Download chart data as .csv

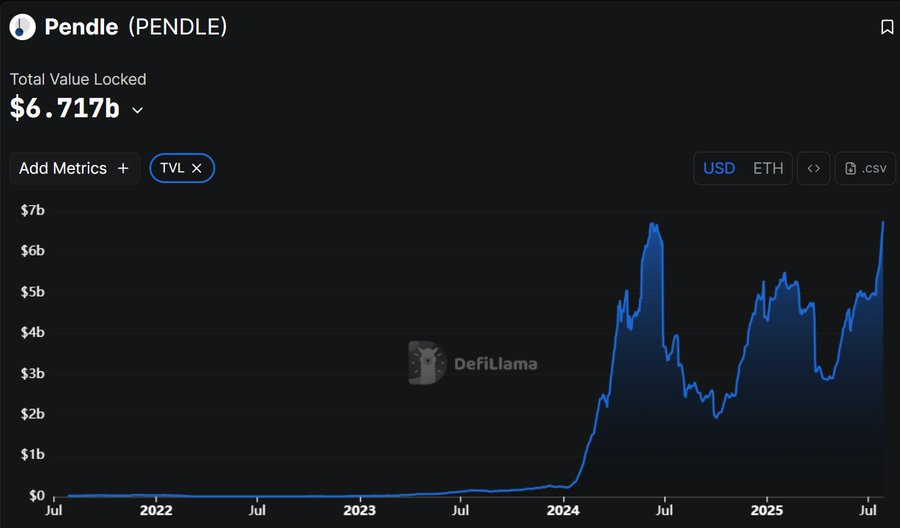[865, 168]
